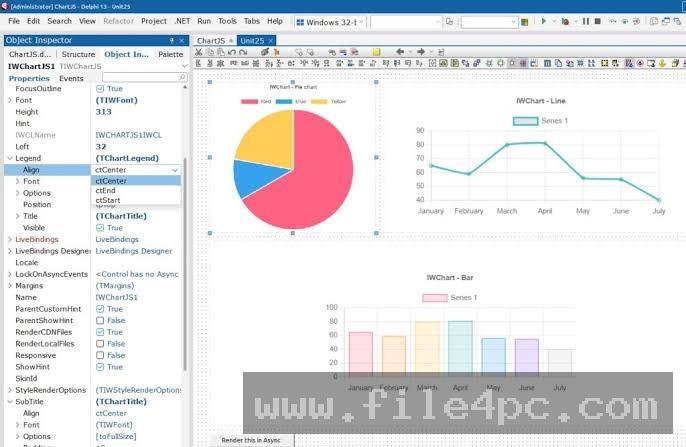Open the IWChartJS1 component selector dropdown
Screen dimensions: 686x447
(184, 66)
